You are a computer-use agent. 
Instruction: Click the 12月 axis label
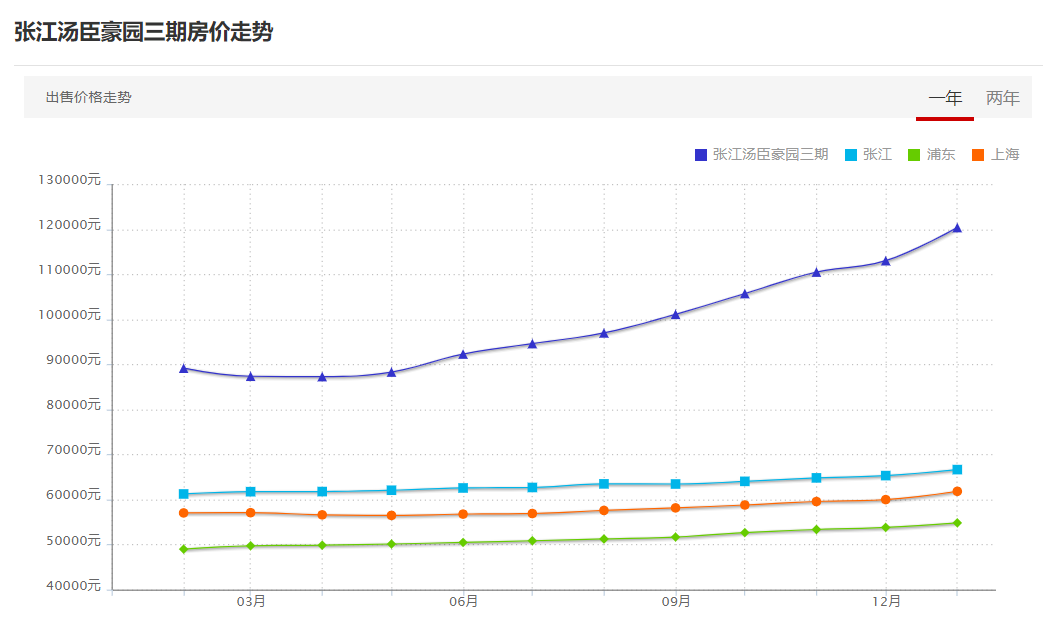coord(886,602)
